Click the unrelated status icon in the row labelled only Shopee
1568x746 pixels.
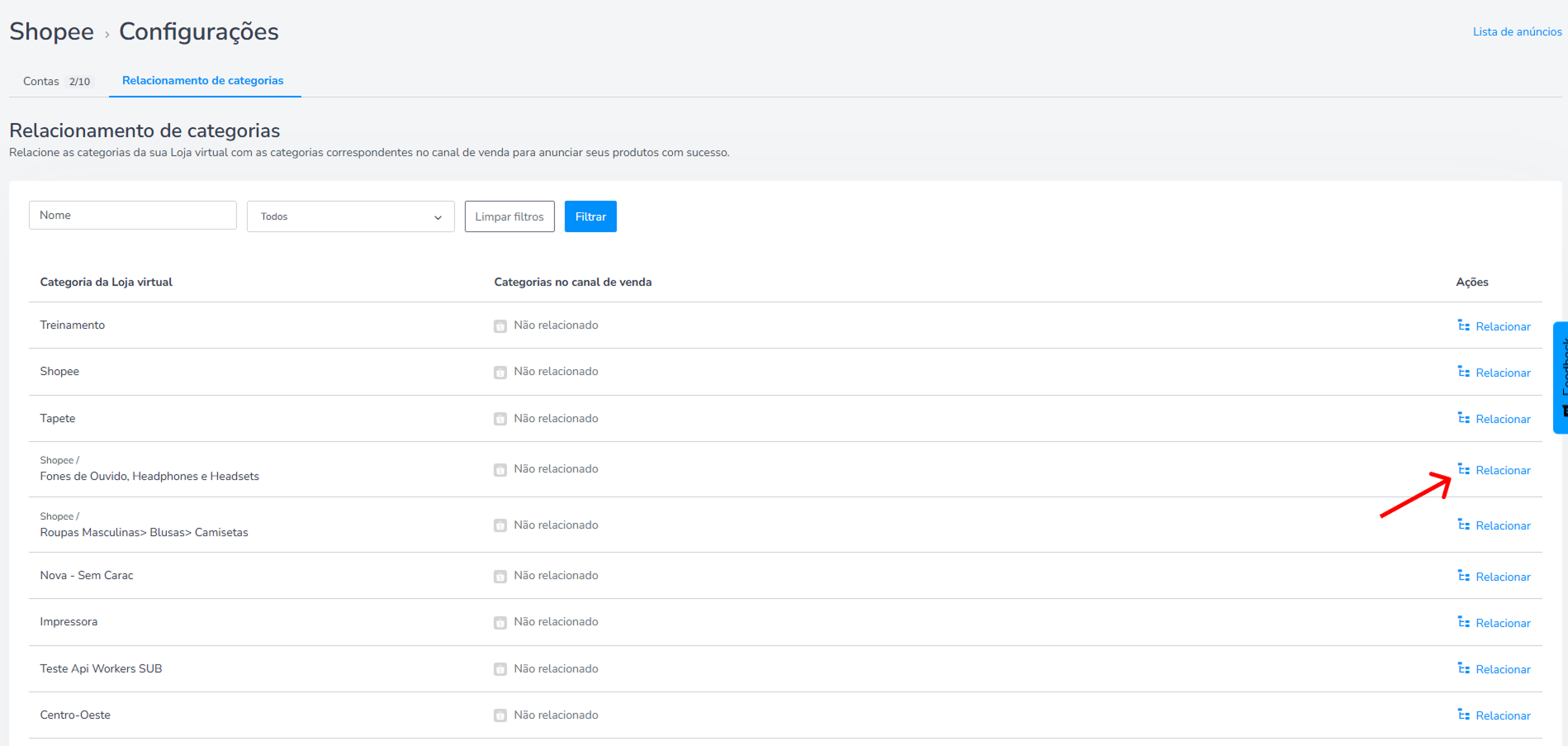pyautogui.click(x=500, y=373)
